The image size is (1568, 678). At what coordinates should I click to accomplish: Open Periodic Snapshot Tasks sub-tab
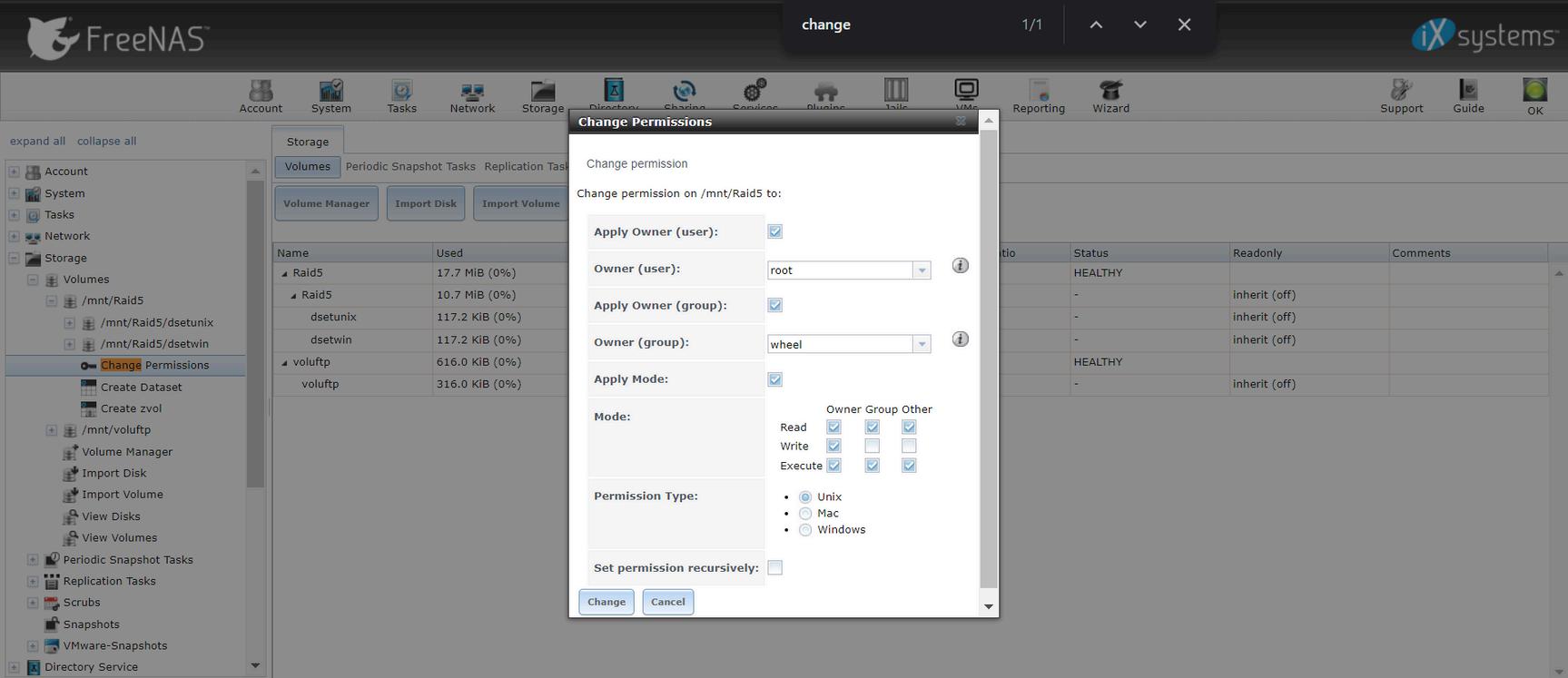(x=410, y=167)
